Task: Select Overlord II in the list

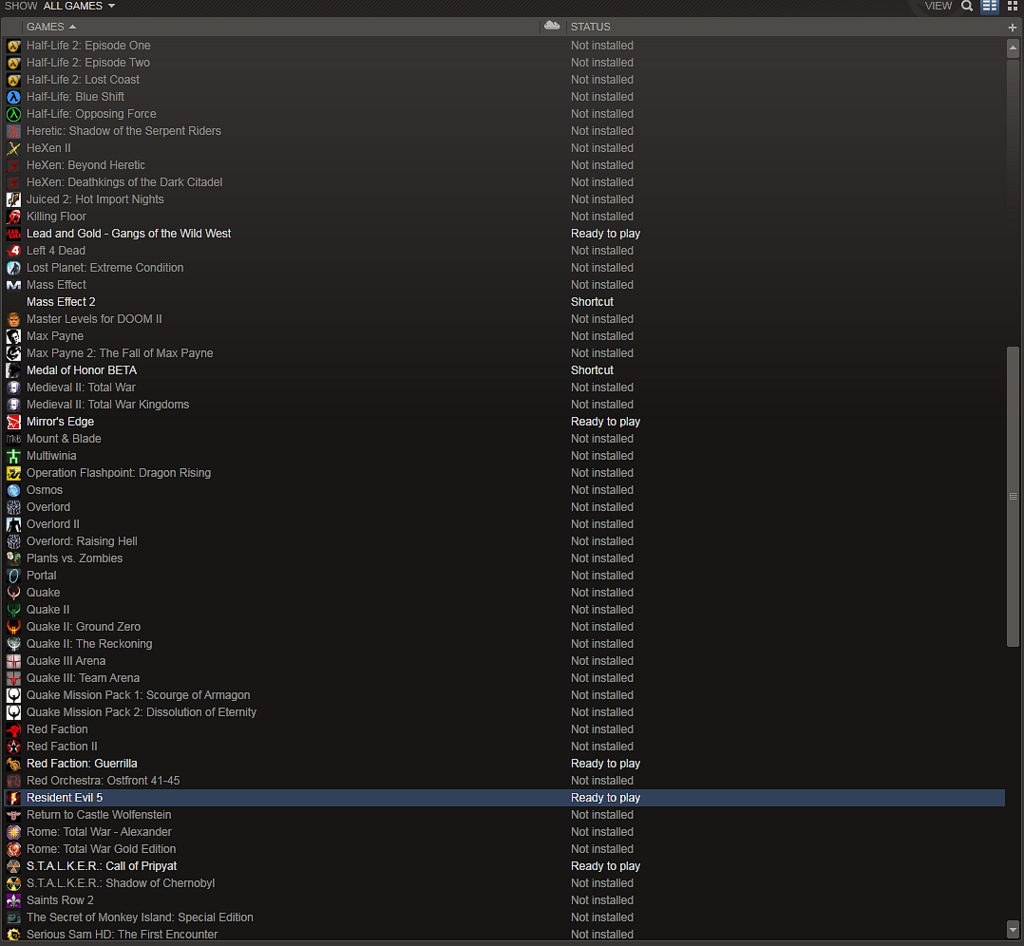Action: click(x=53, y=524)
